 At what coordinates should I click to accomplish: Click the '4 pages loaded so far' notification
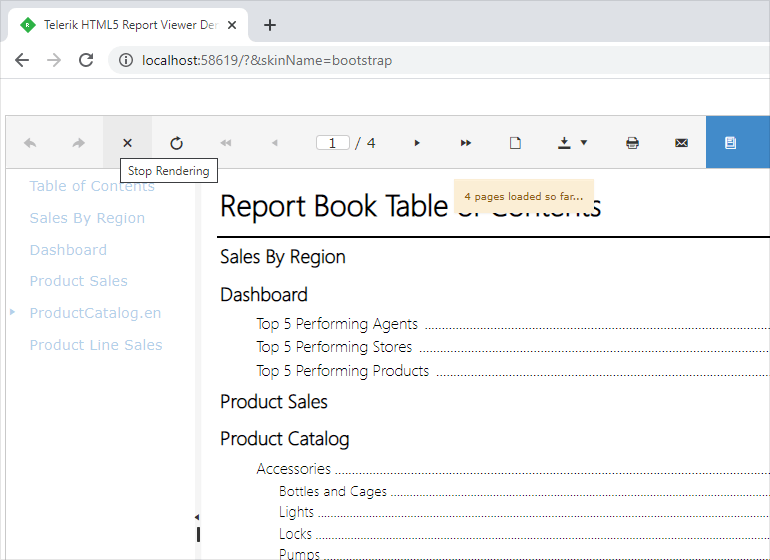524,196
